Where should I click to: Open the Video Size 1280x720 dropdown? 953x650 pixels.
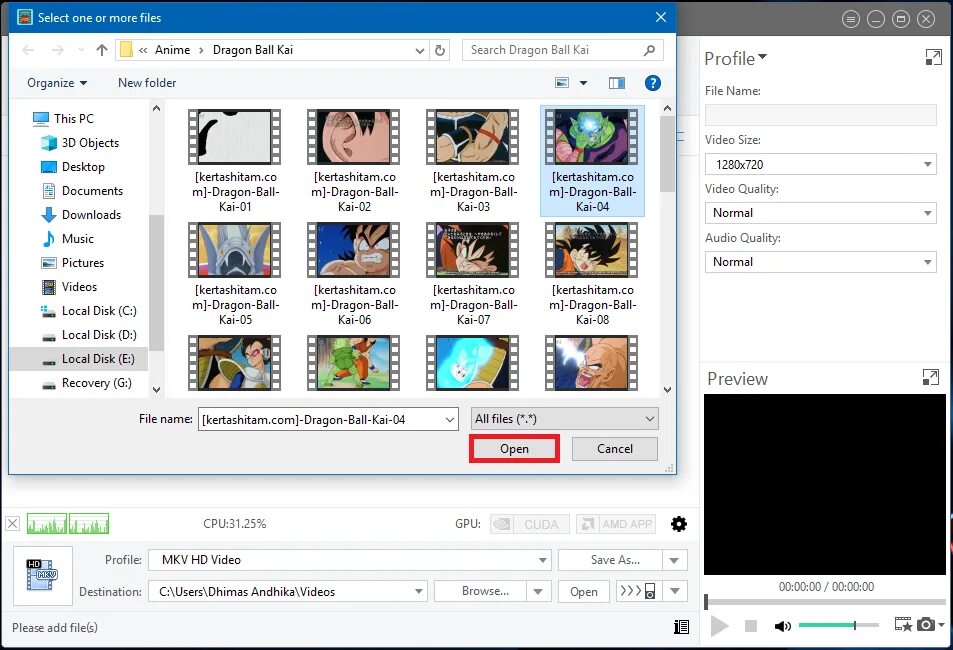coord(821,164)
